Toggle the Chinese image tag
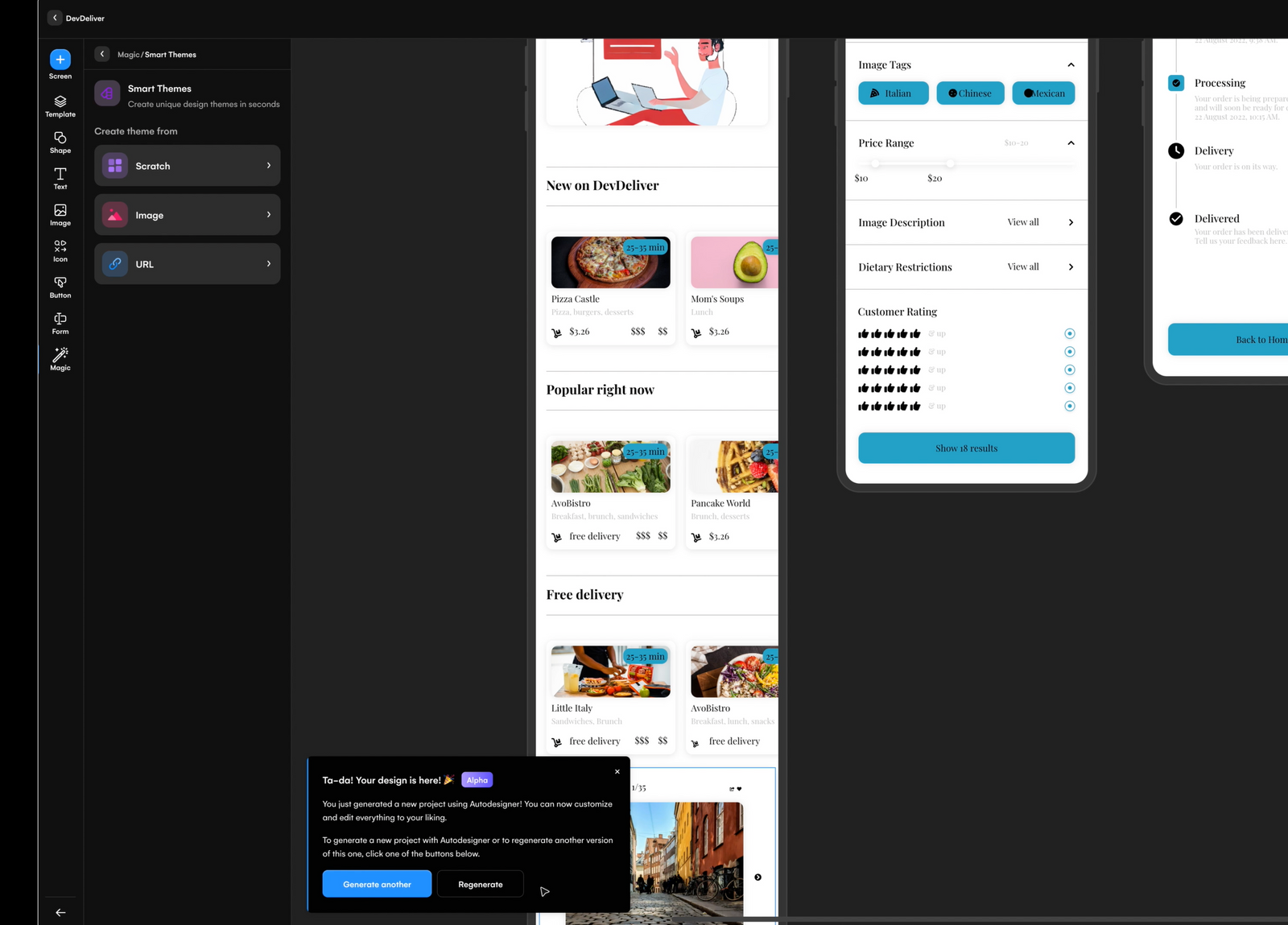Image resolution: width=1288 pixels, height=925 pixels. (970, 93)
